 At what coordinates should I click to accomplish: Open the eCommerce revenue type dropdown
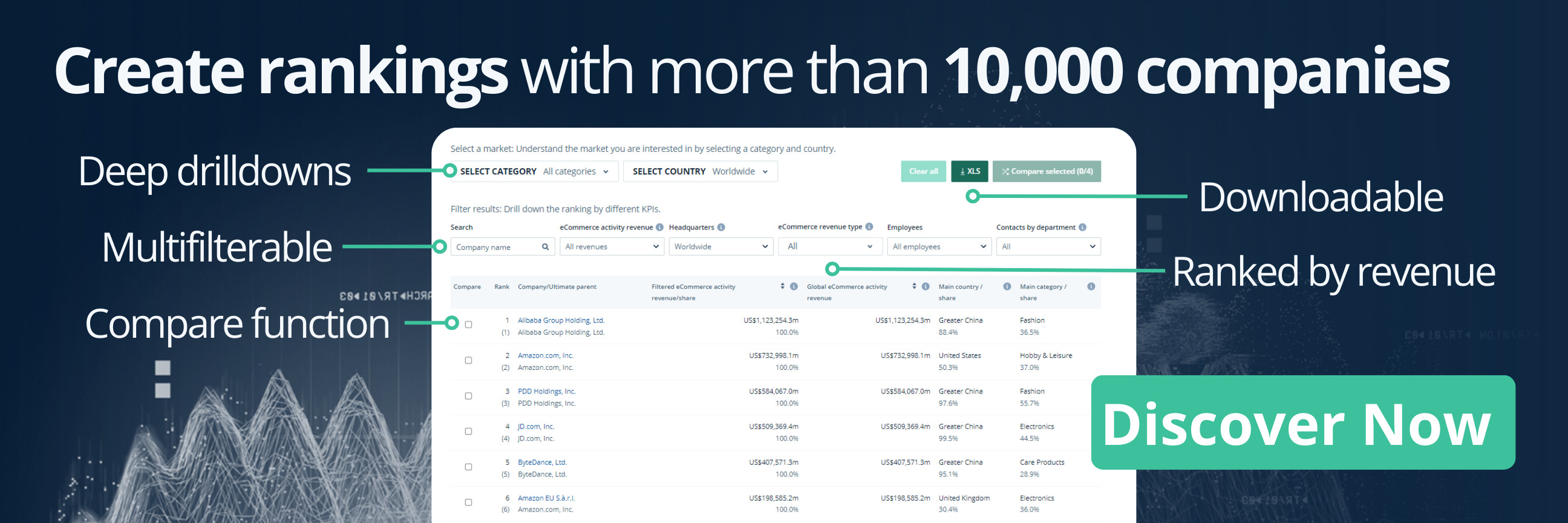[x=830, y=246]
